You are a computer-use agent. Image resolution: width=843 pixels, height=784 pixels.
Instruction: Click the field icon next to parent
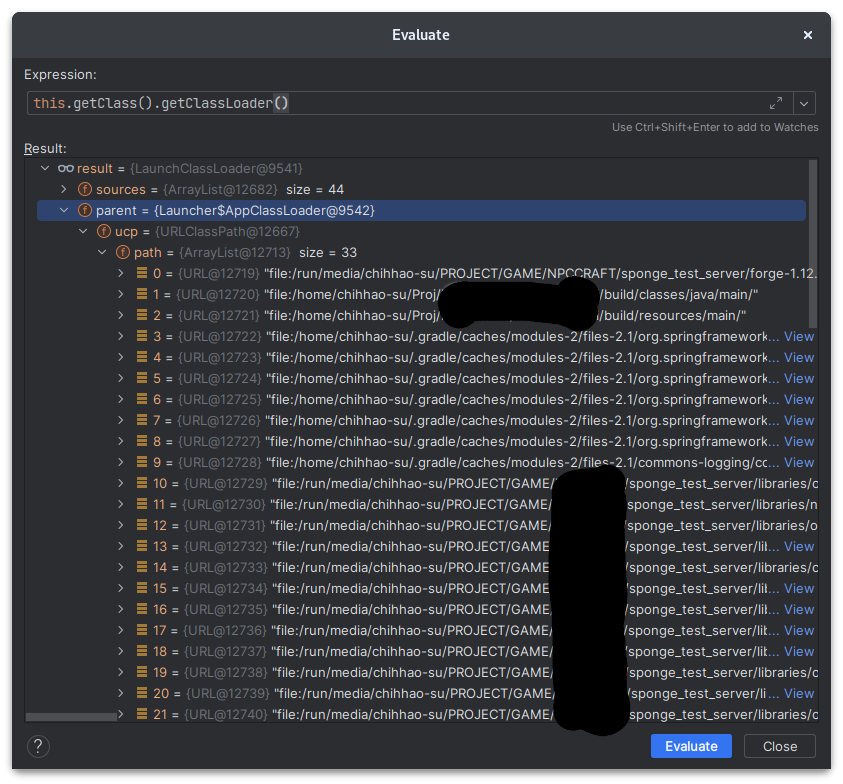pos(84,210)
